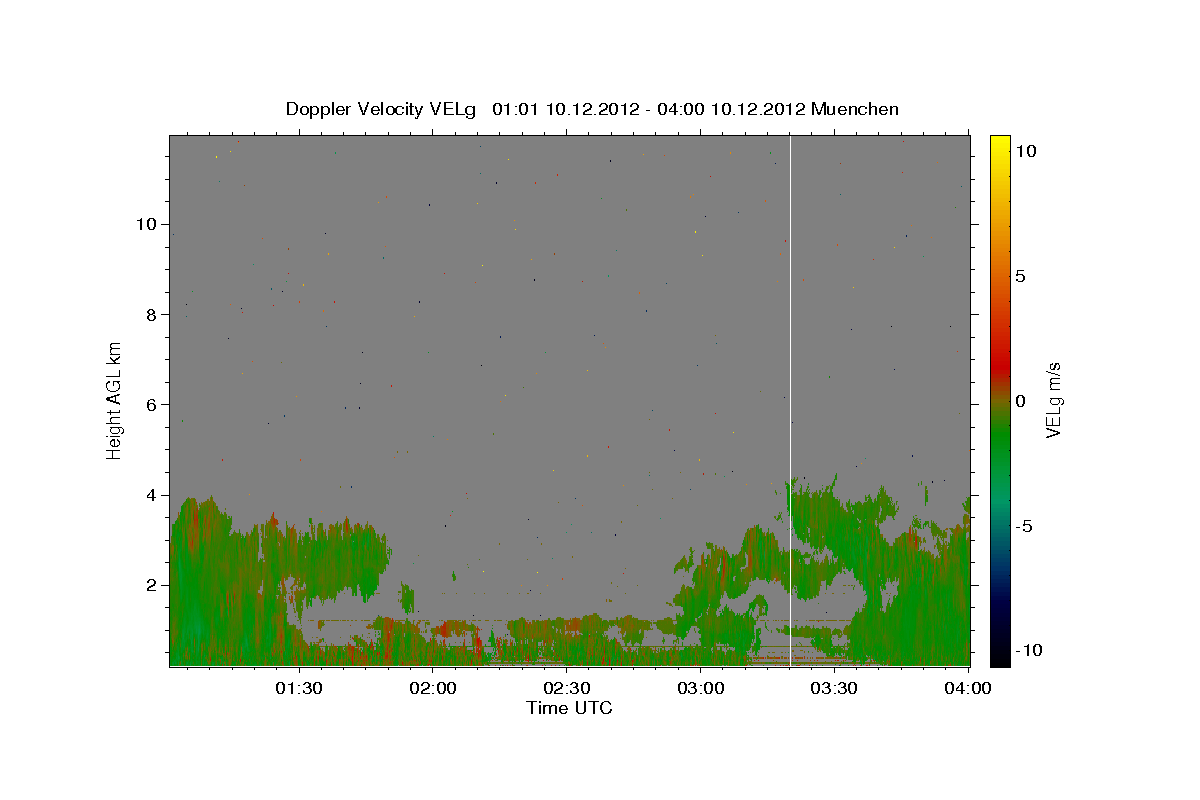The width and height of the screenshot is (1200, 800).
Task: Click the 02:30 time tick label
Action: tap(566, 689)
